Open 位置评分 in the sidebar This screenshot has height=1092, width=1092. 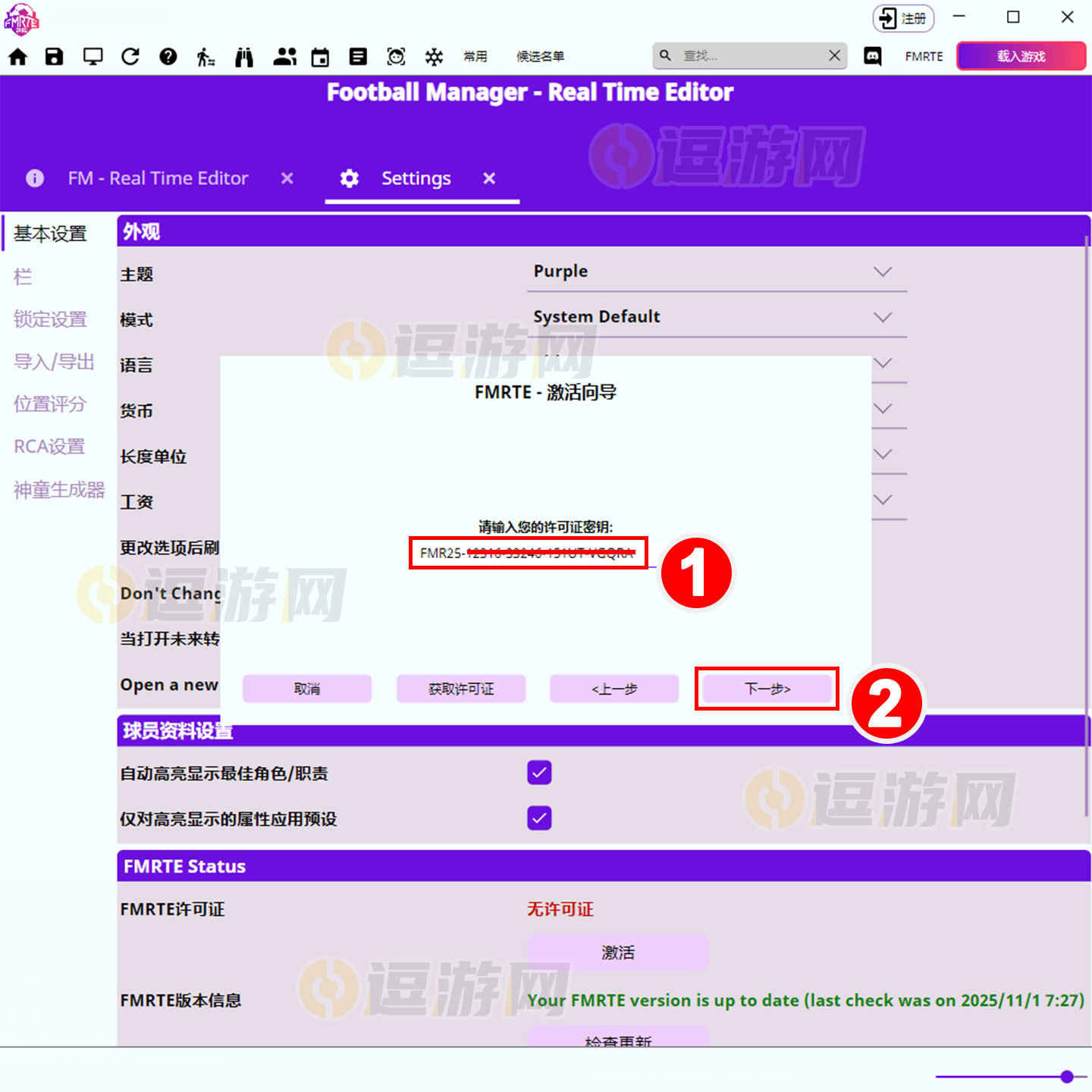51,404
